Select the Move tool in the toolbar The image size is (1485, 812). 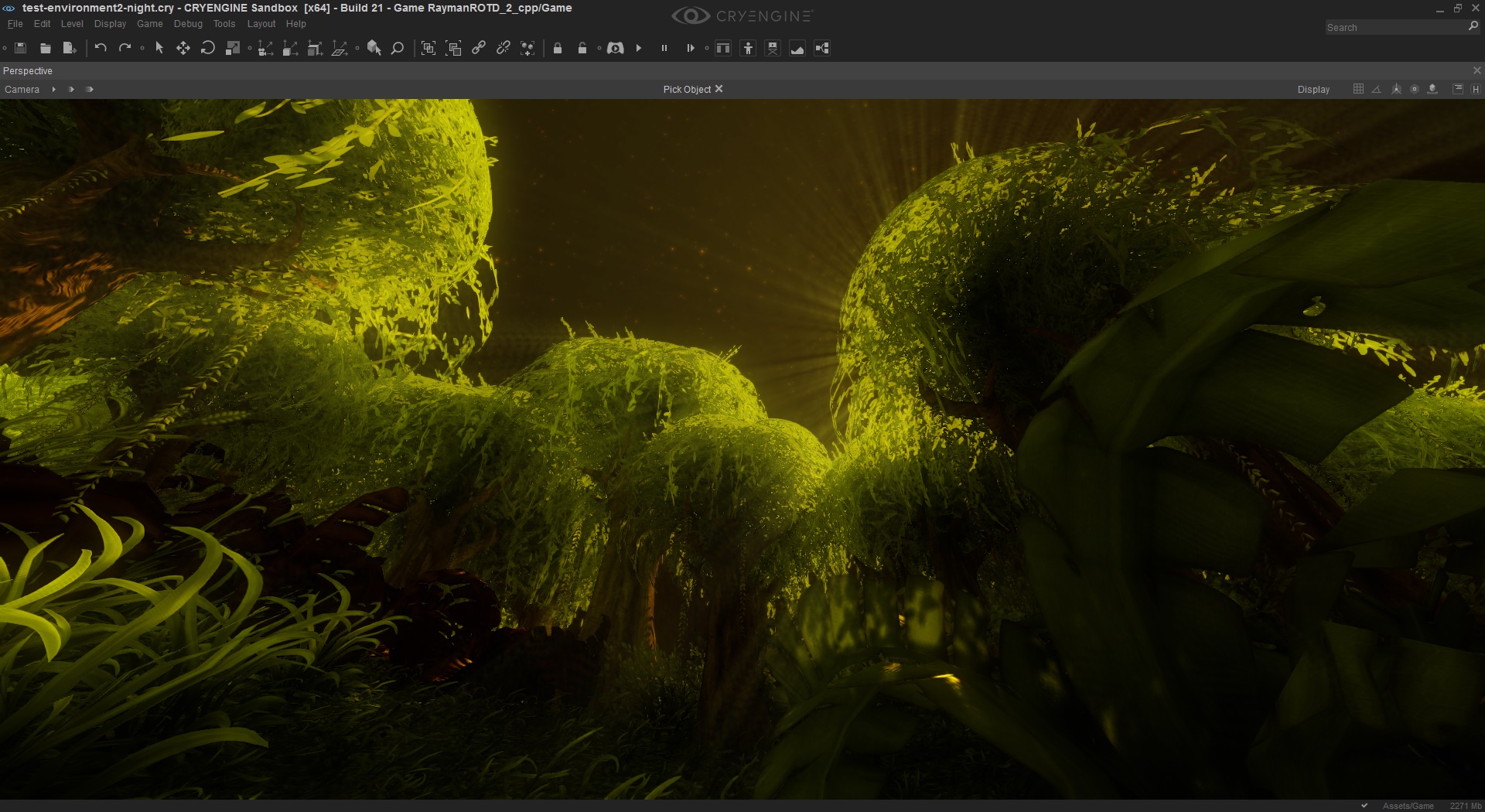[183, 49]
